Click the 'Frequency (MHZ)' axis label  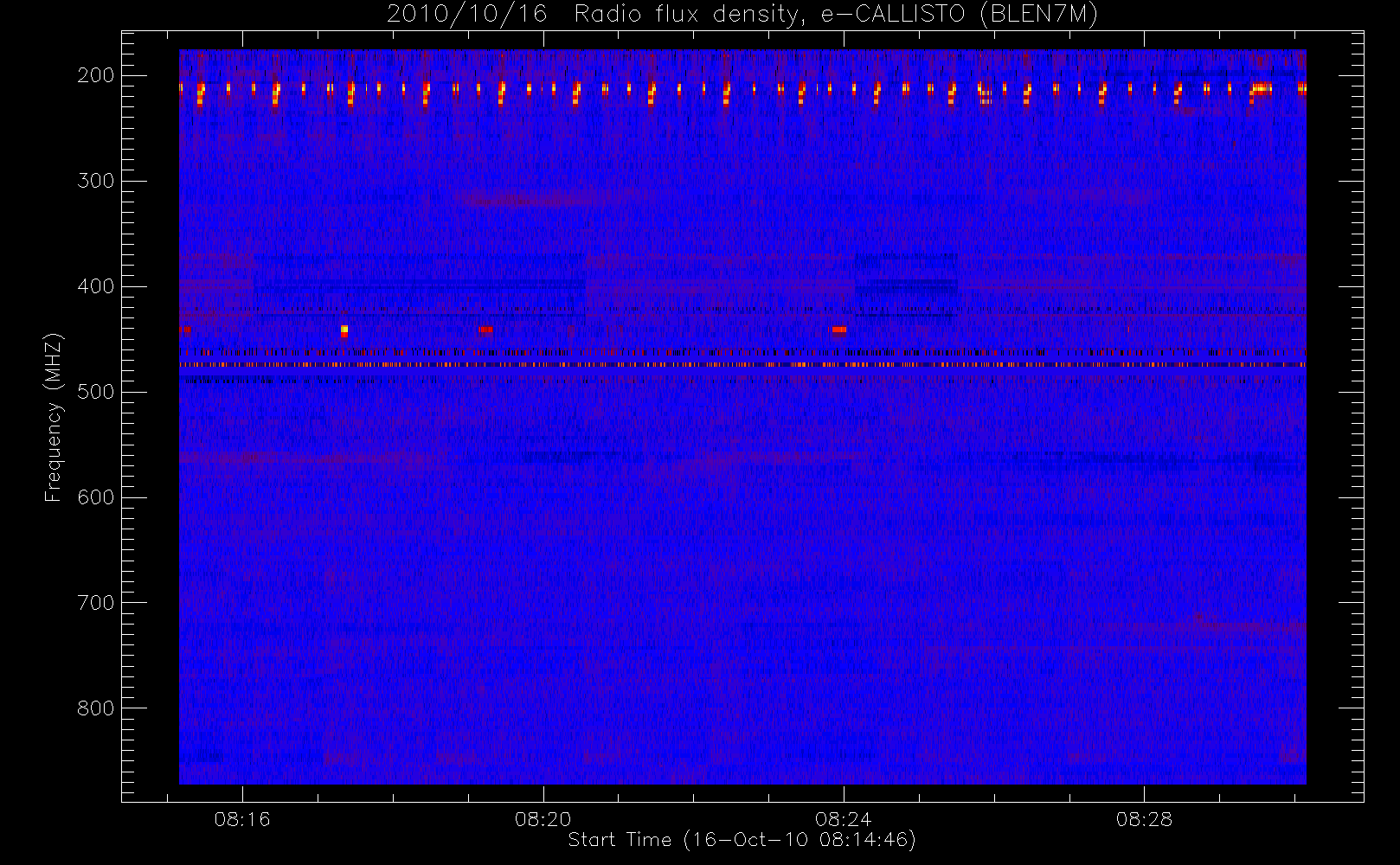(54, 417)
